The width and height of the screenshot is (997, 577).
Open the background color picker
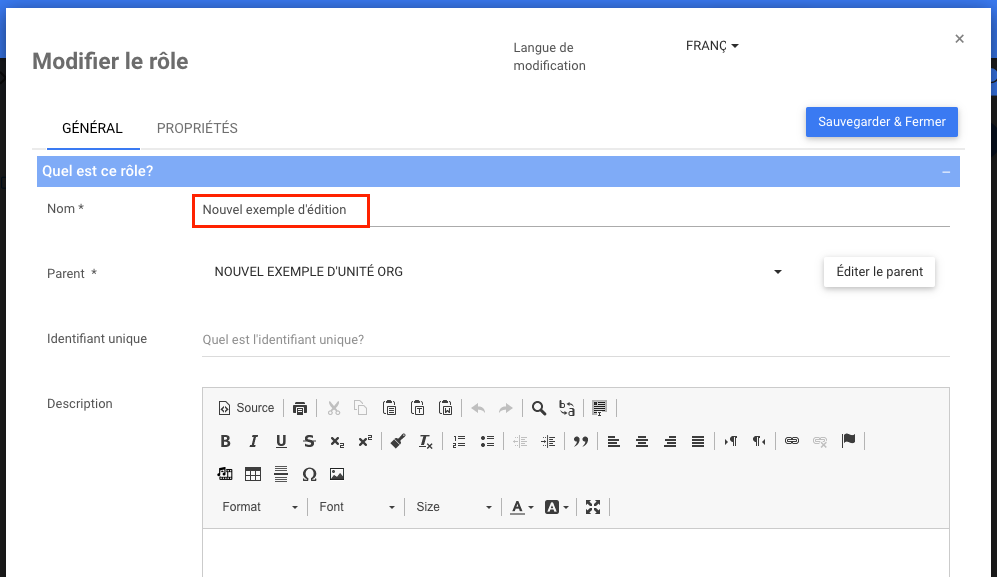tap(556, 507)
